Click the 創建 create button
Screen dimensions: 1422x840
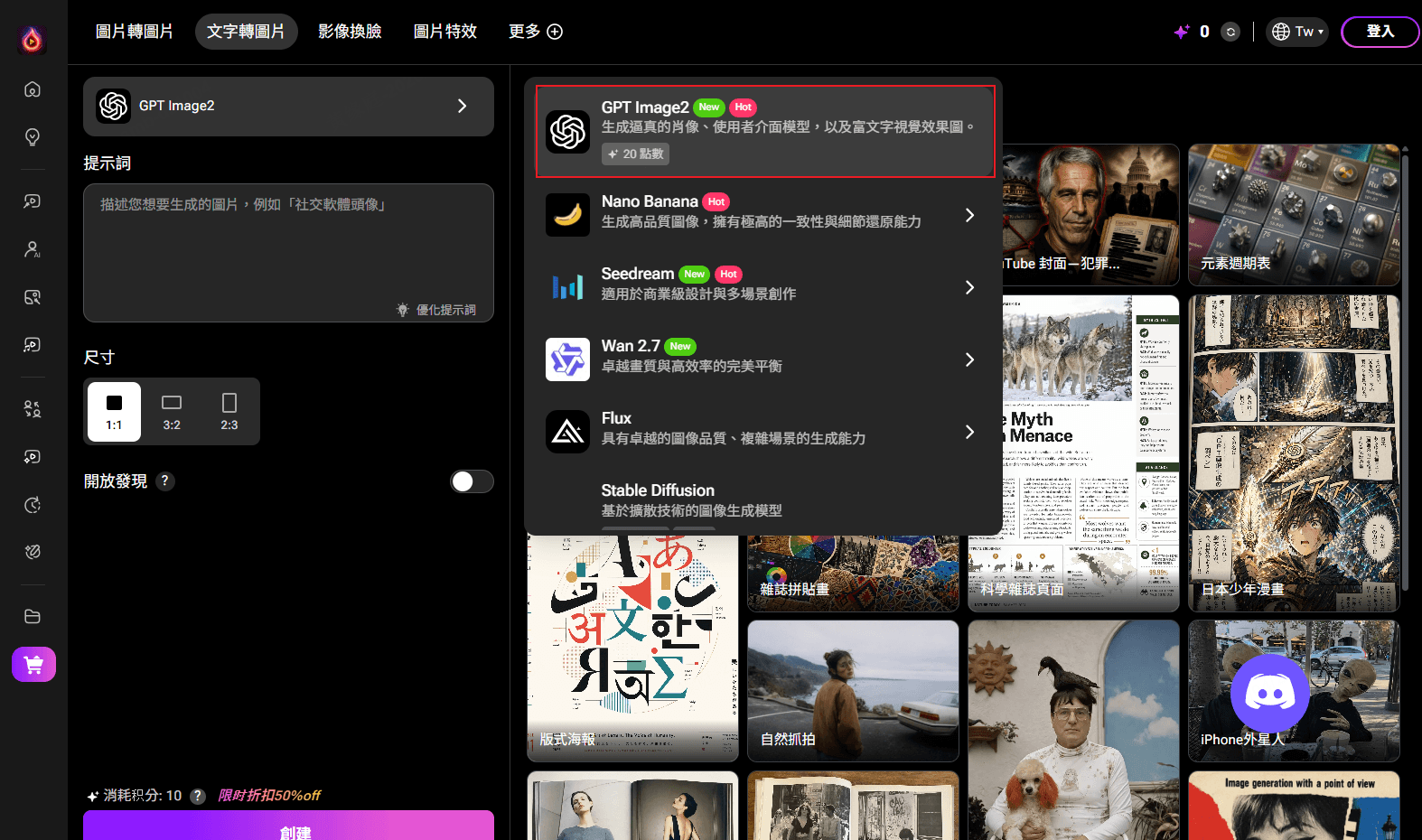coord(288,826)
